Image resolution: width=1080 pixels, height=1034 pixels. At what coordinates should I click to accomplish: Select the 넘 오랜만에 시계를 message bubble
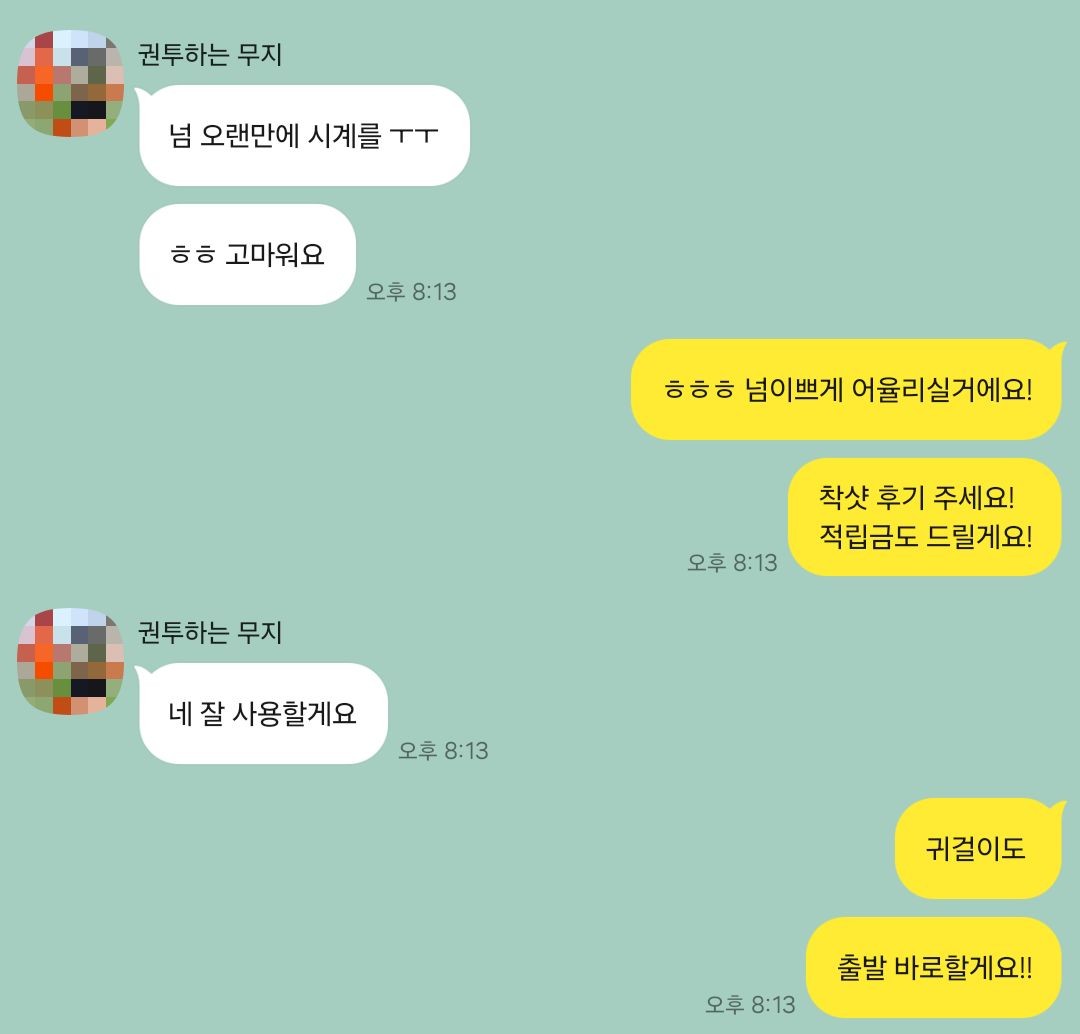pos(304,135)
